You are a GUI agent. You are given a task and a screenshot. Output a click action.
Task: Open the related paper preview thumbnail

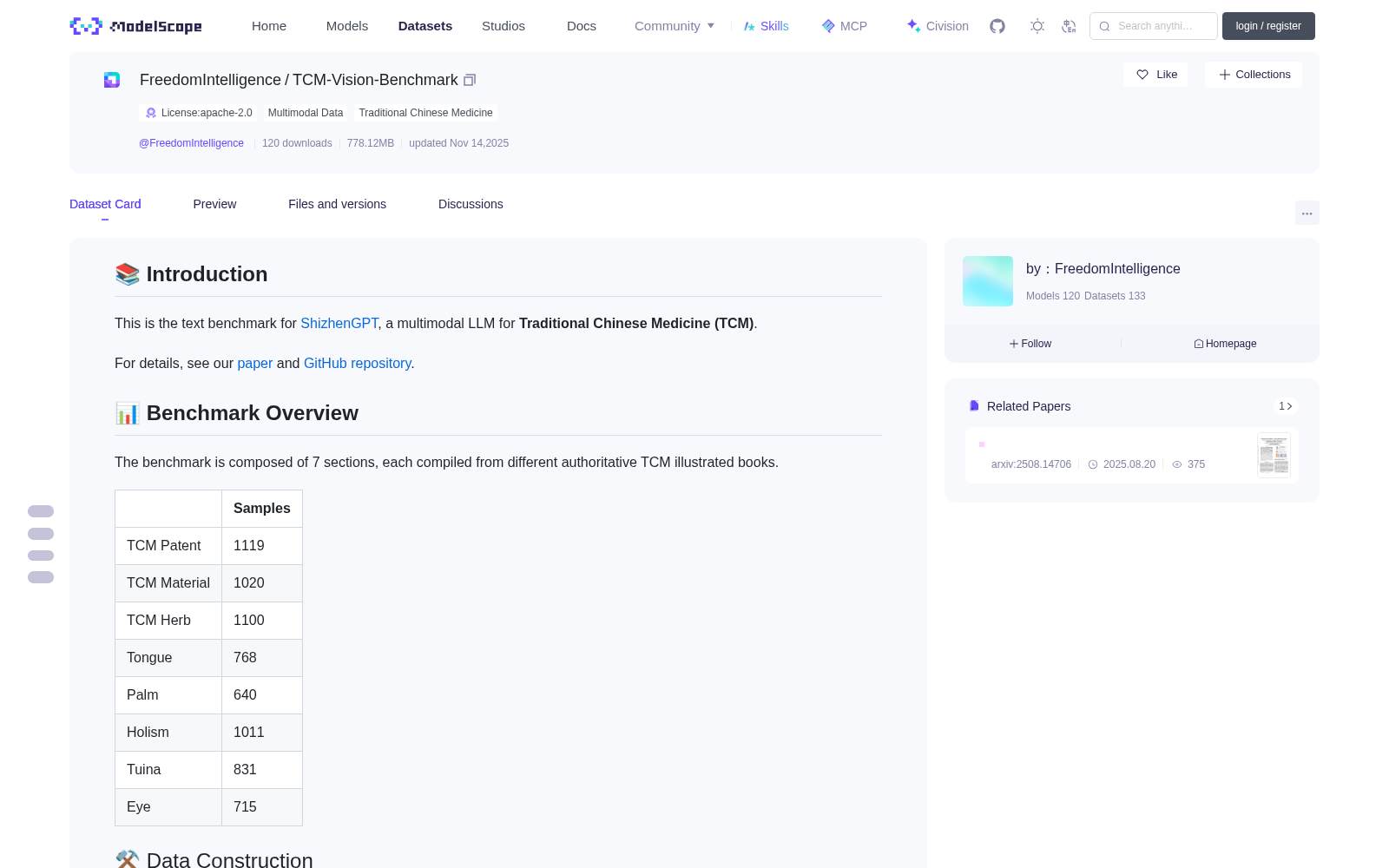(1274, 455)
